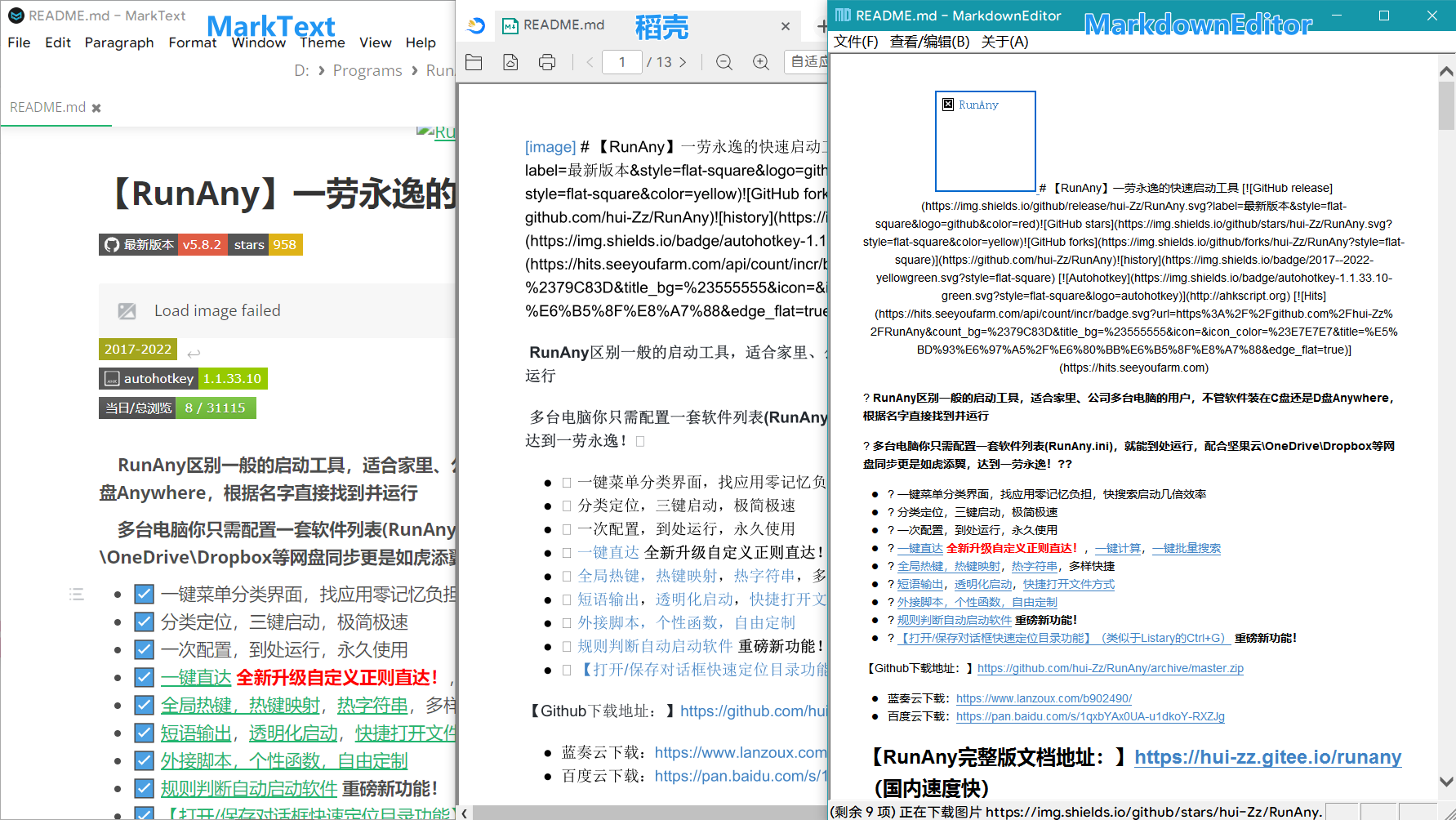The image size is (1456, 820).
Task: Open the 自适应 zoom dropdown in 稻壳
Action: click(807, 62)
